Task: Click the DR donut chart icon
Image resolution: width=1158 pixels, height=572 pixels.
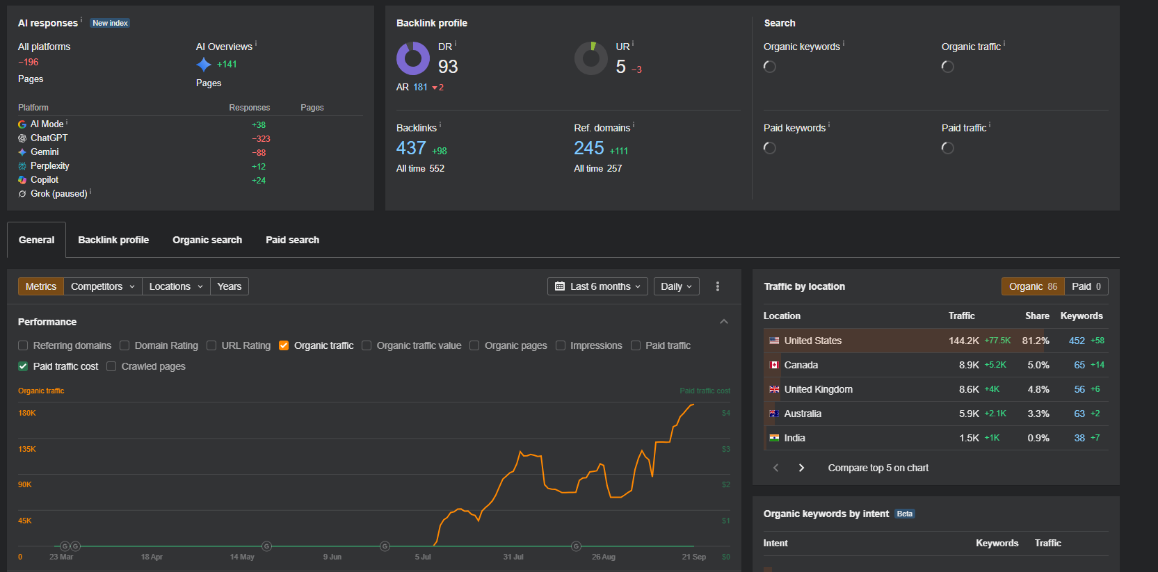Action: (x=413, y=58)
